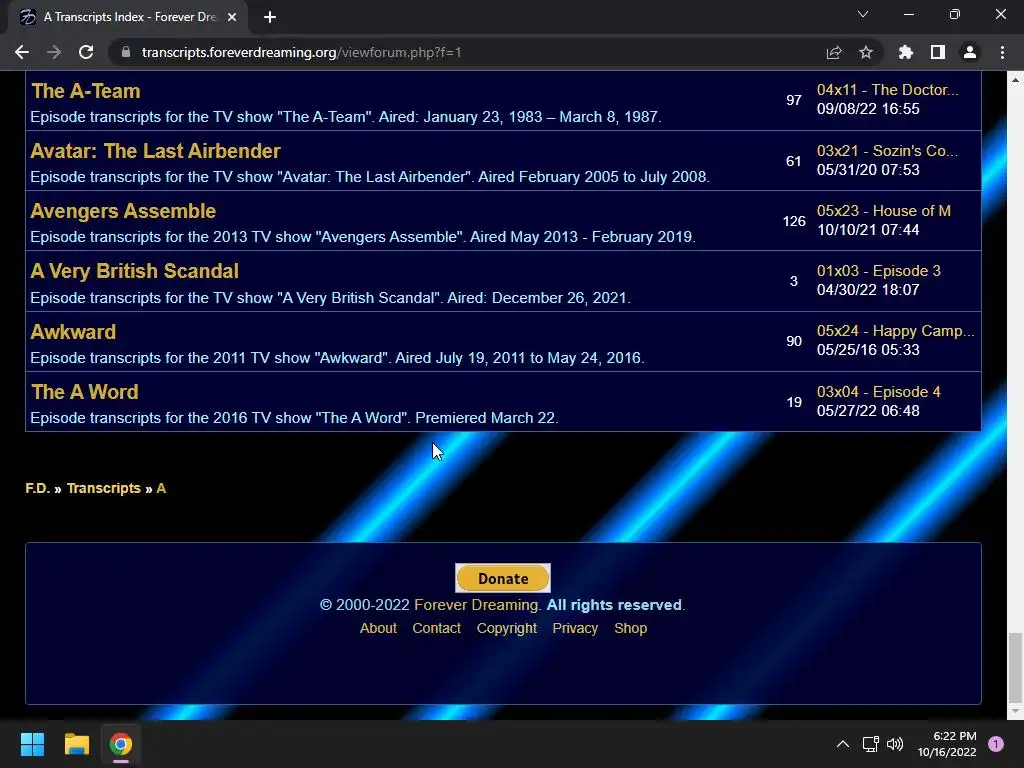The image size is (1024, 768).
Task: Go to F.D. breadcrumb link
Action: point(37,488)
